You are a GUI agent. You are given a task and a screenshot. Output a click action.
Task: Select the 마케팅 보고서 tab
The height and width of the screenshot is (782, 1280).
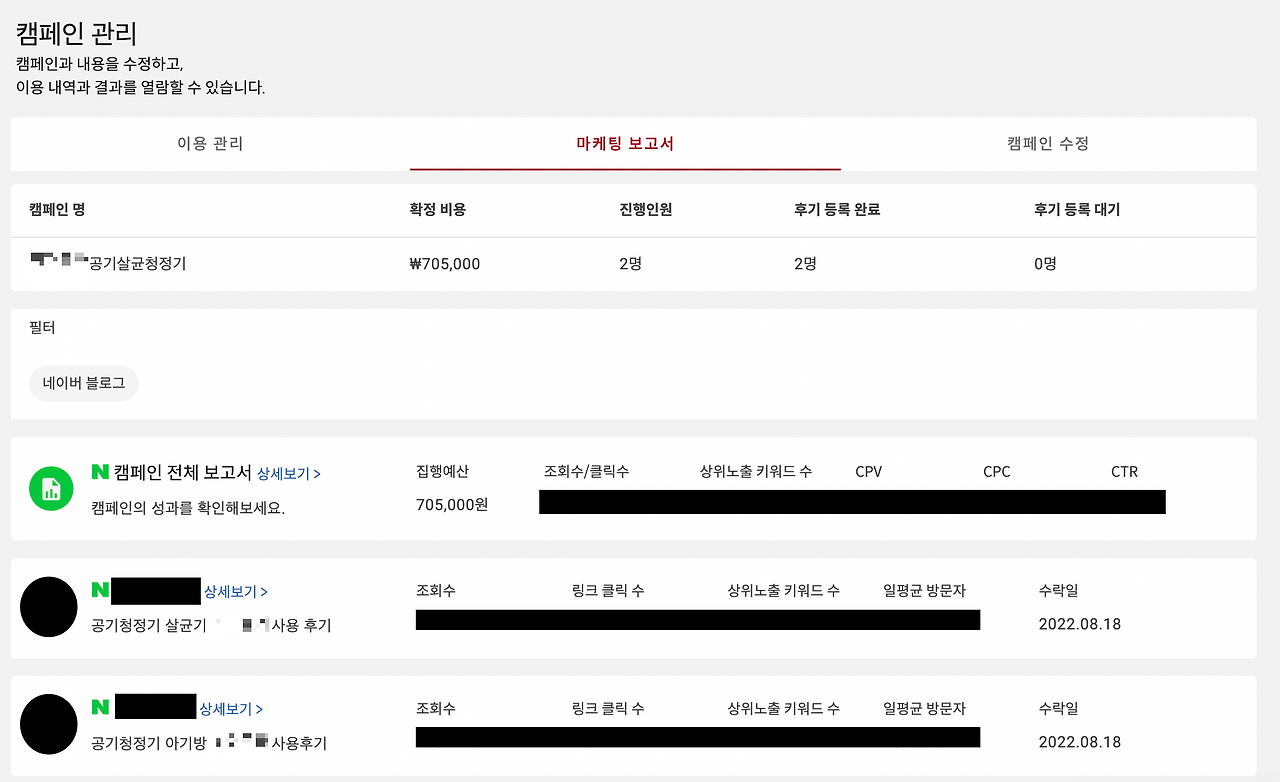(624, 144)
